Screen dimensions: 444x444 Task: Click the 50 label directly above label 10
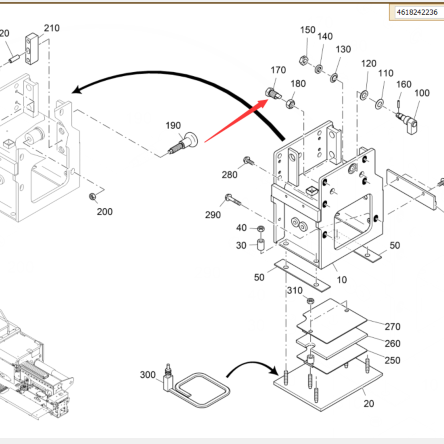tap(395, 246)
